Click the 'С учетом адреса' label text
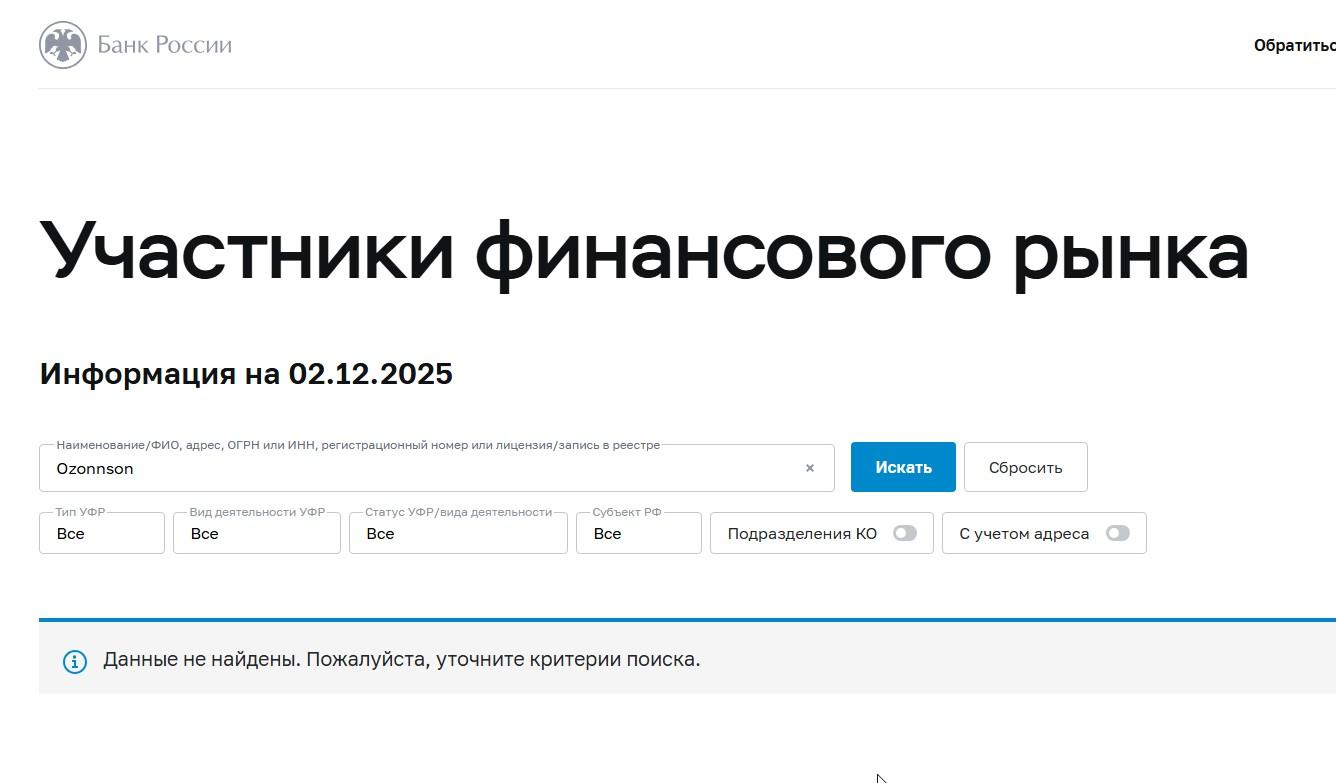 coord(1023,534)
